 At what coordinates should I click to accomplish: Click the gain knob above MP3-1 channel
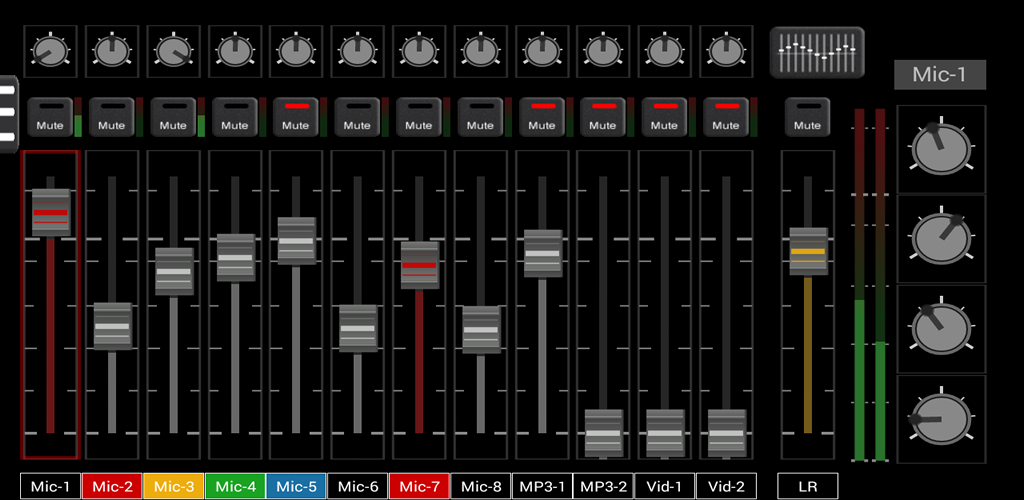point(542,52)
